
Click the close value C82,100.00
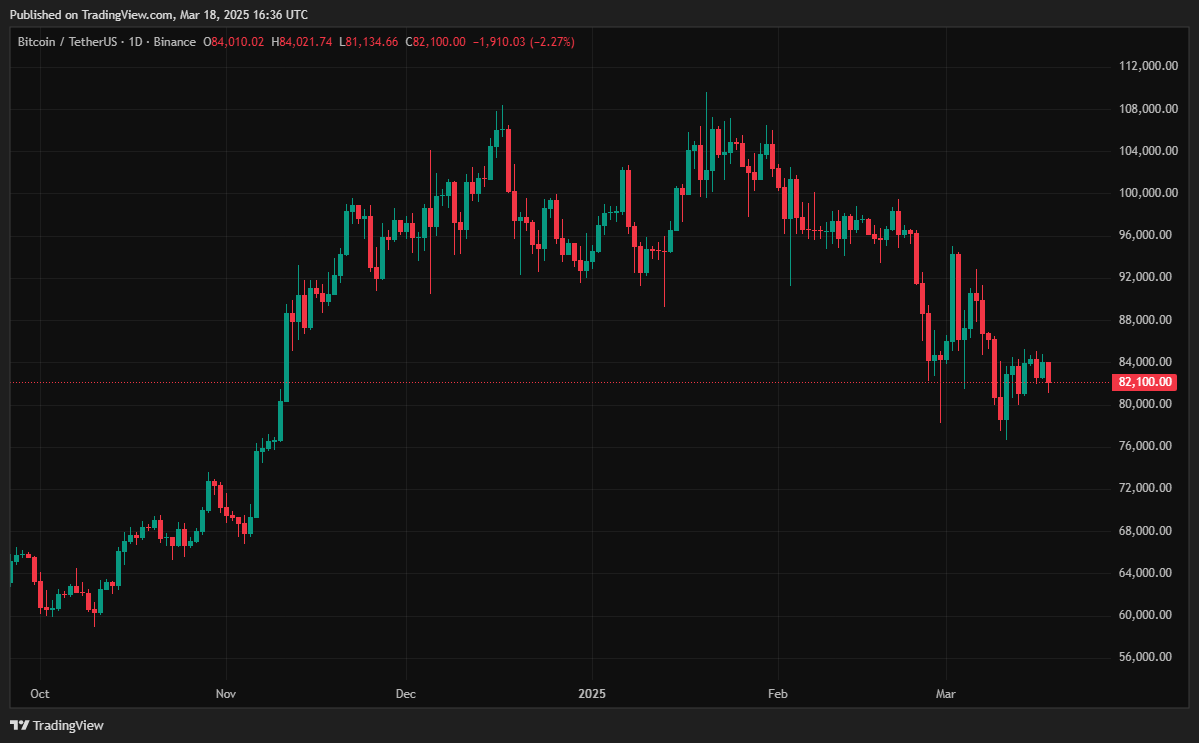[435, 42]
